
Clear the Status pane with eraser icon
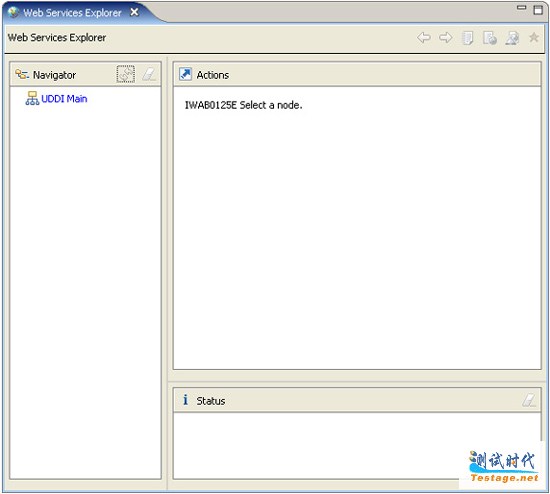529,400
